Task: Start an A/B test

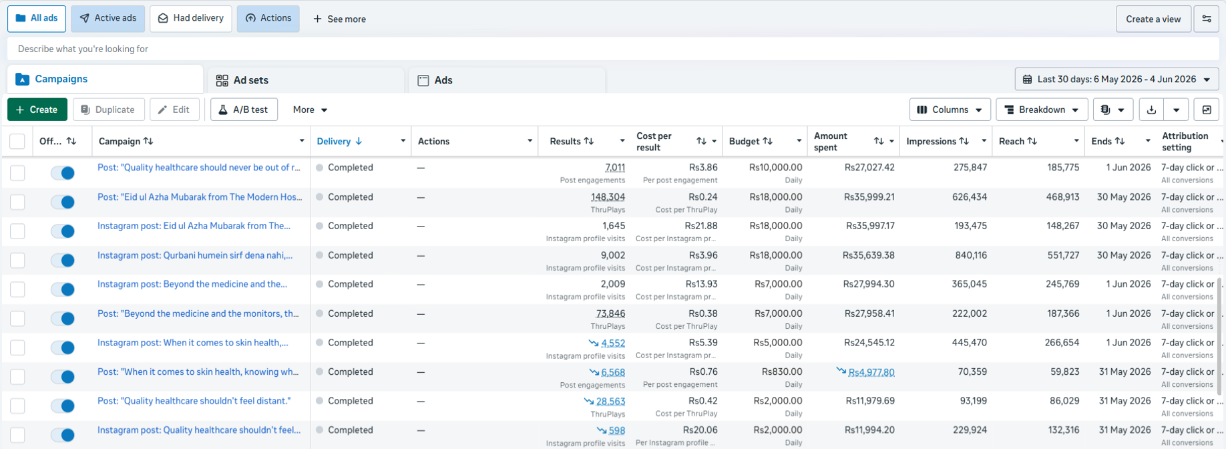Action: click(243, 109)
